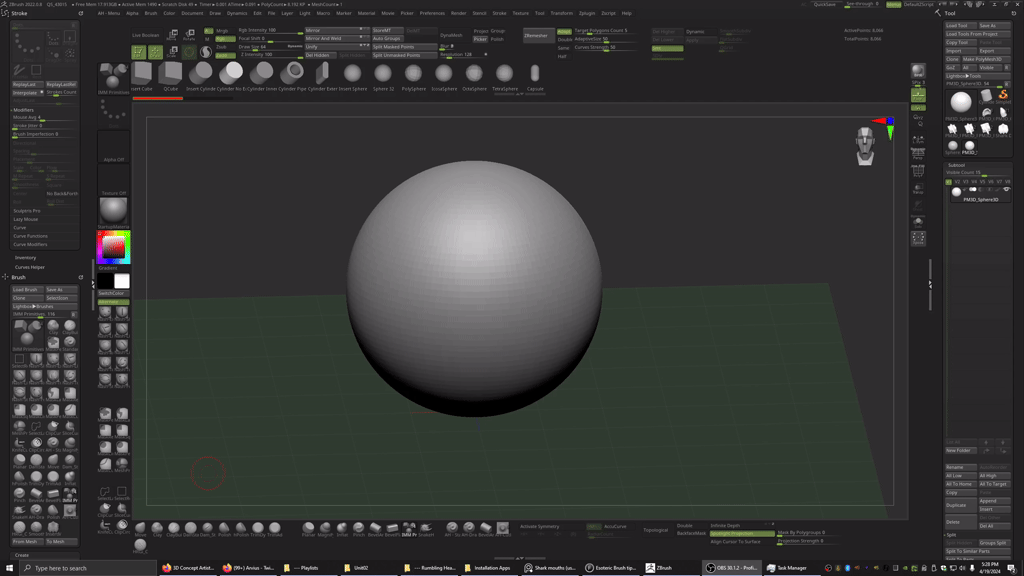
Task: Choose the PolySphere primitive icon
Action: pyautogui.click(x=413, y=75)
